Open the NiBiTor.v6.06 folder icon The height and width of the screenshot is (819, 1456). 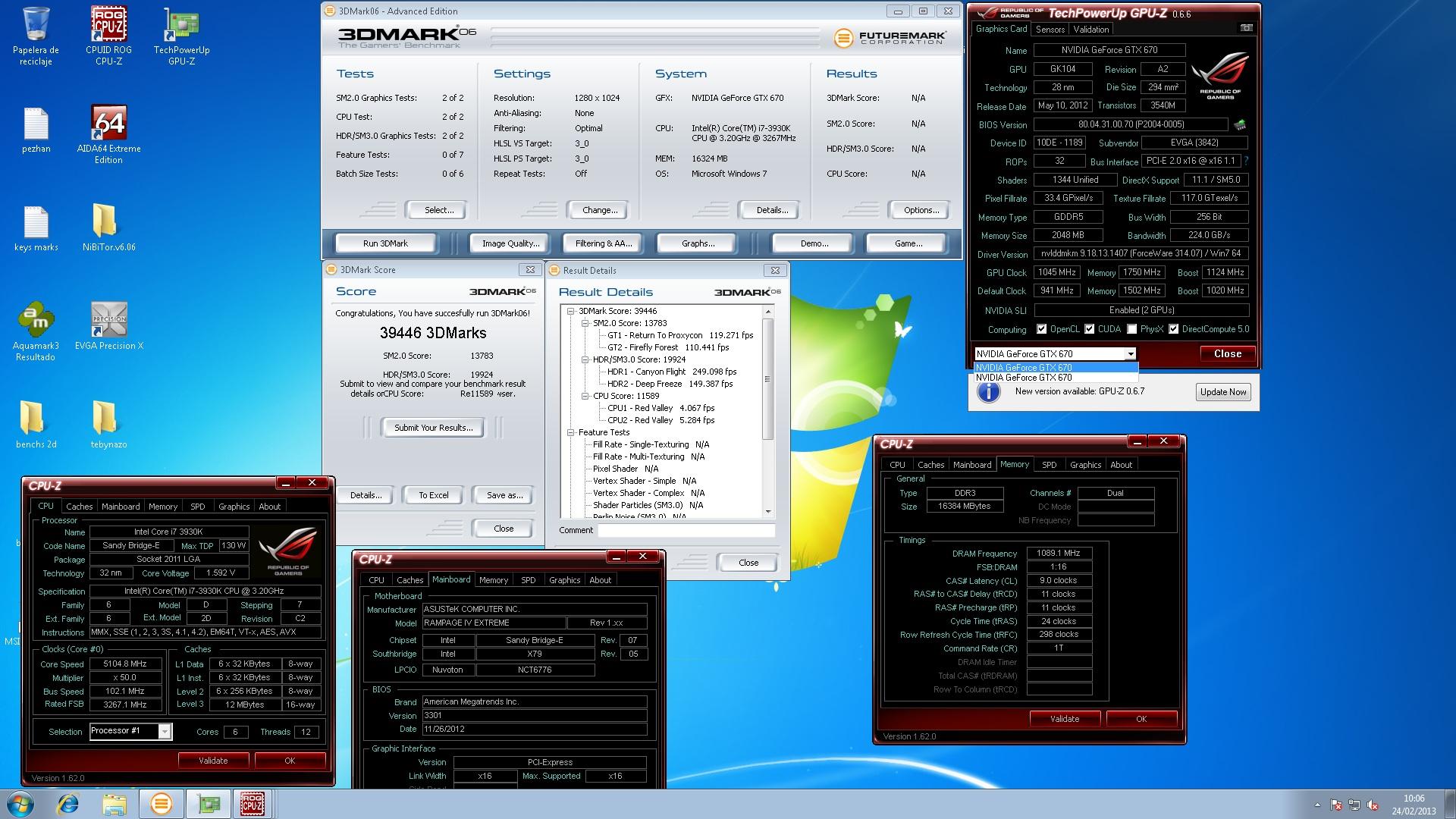(x=108, y=229)
